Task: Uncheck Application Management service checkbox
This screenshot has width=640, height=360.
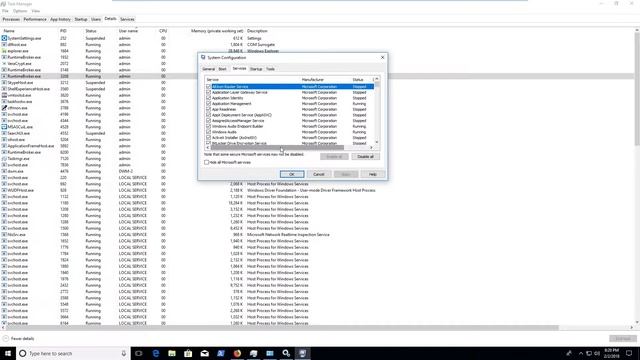Action: (x=209, y=104)
